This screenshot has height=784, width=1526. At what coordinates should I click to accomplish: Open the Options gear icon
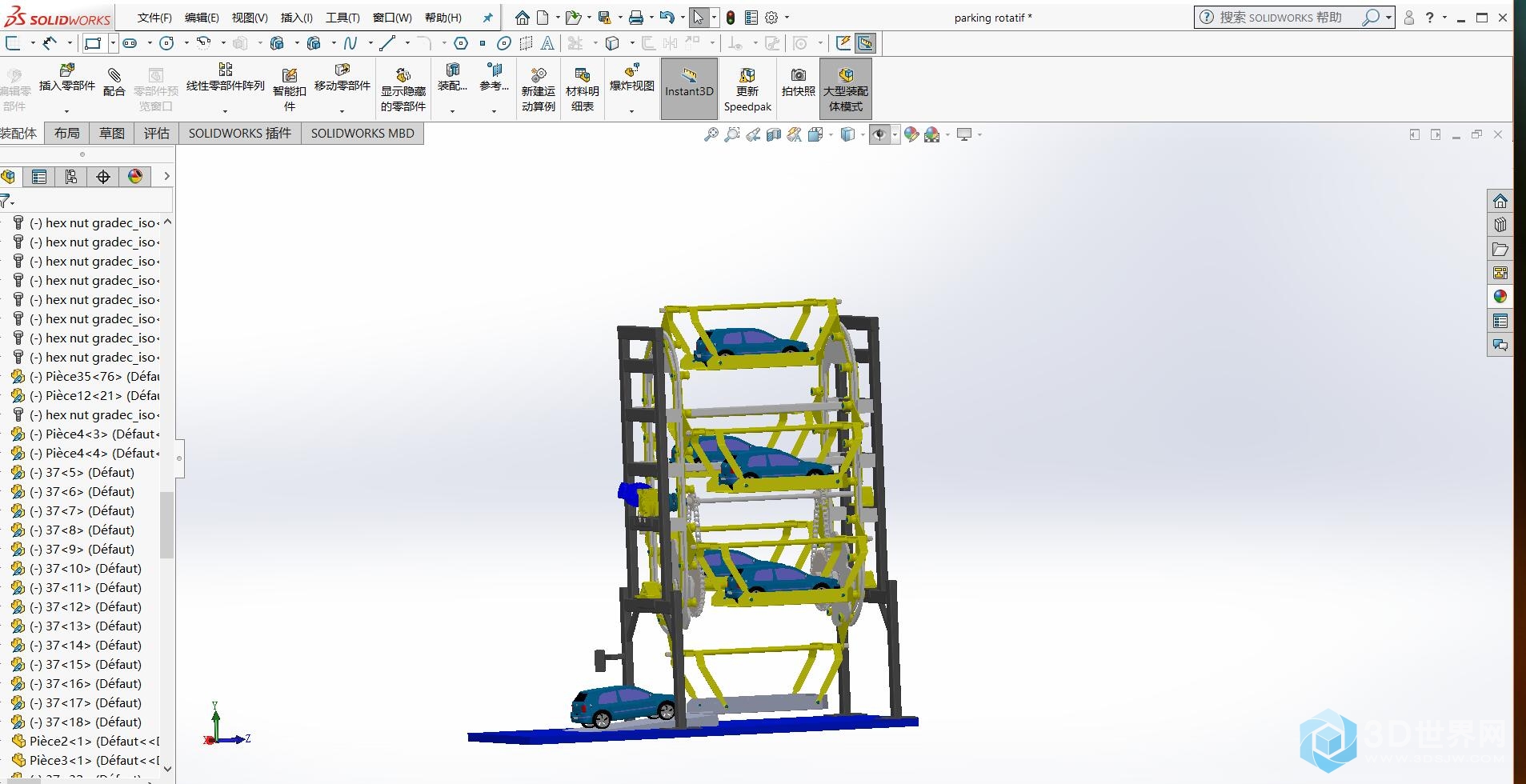point(771,17)
